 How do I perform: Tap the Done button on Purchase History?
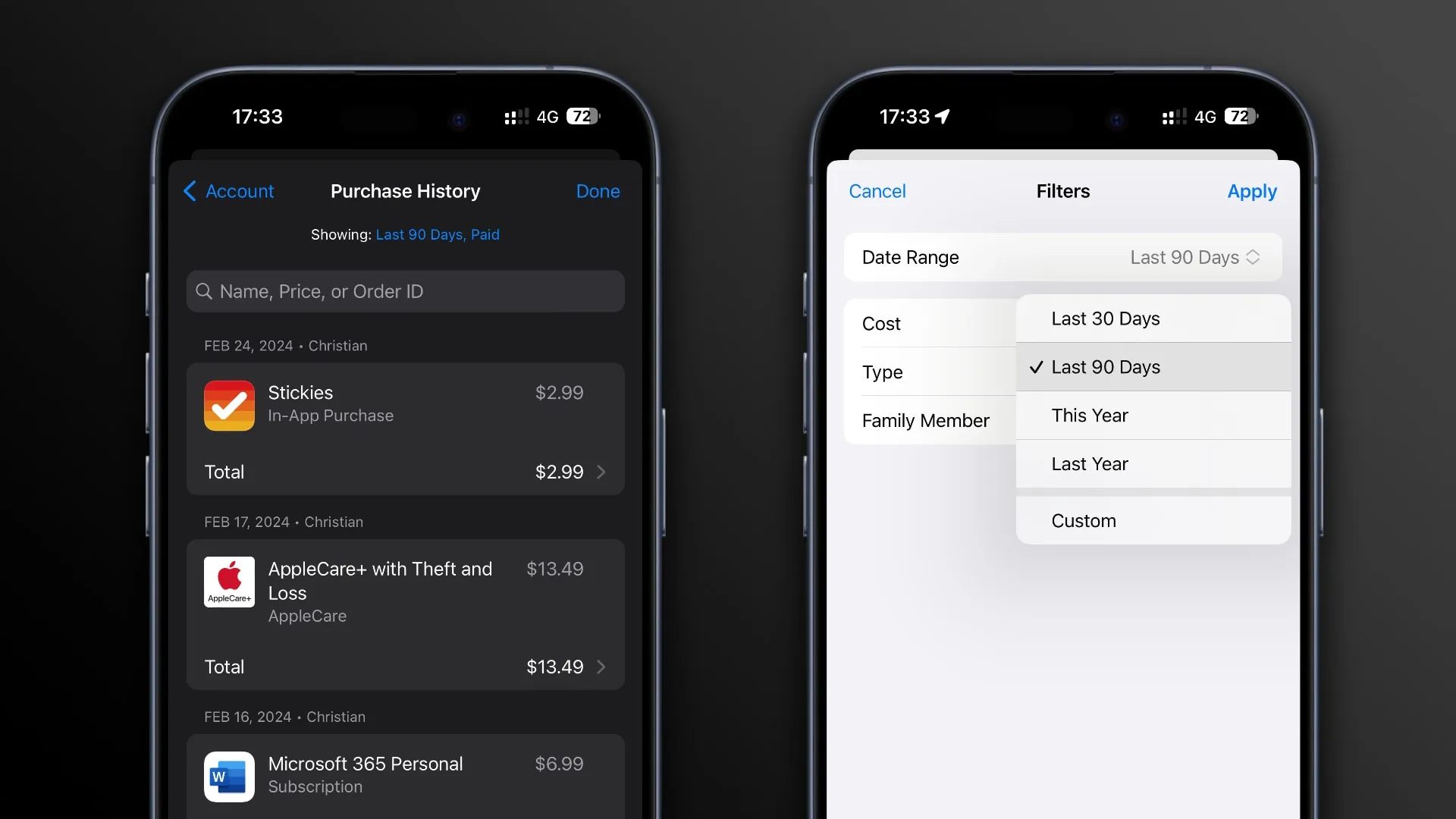(x=598, y=191)
